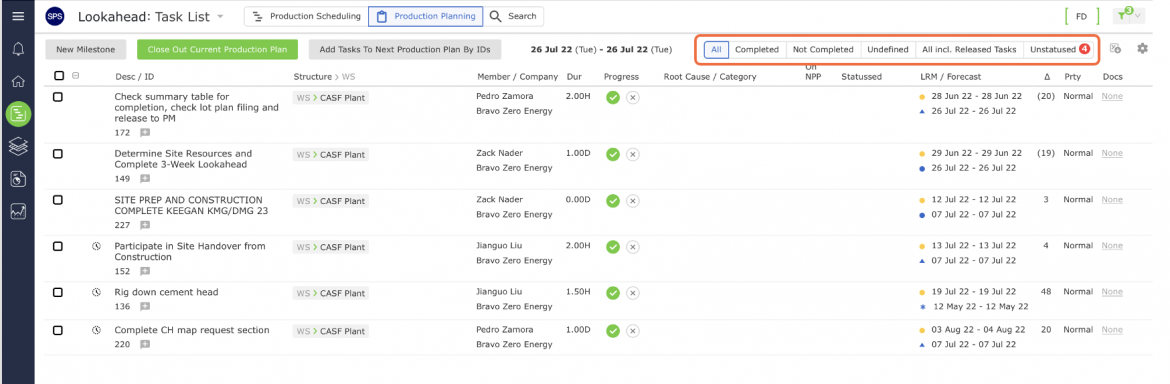This screenshot has height=384, width=1170.
Task: Mark task 136 as not complete (X)
Action: click(x=632, y=293)
